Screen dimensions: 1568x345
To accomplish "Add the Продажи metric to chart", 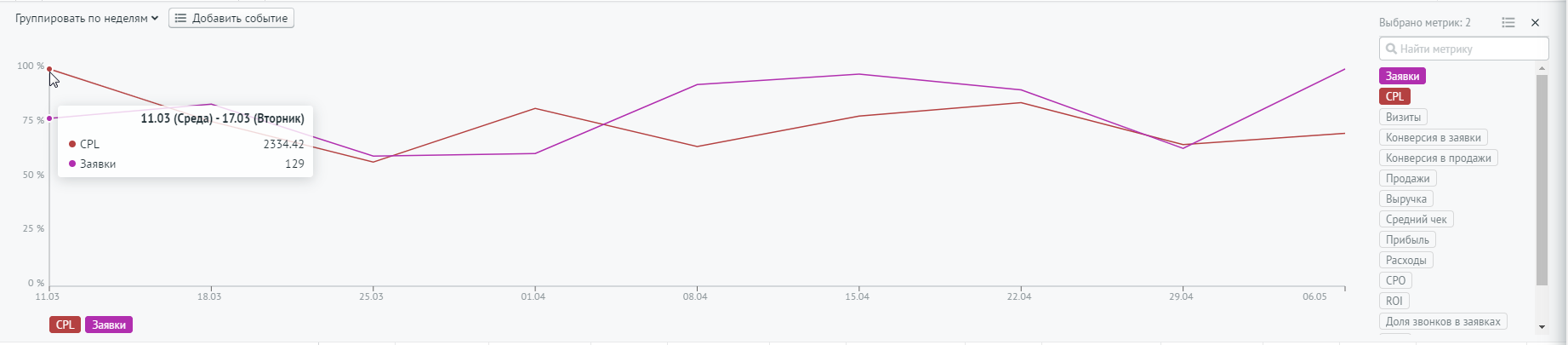I will pos(1407,178).
